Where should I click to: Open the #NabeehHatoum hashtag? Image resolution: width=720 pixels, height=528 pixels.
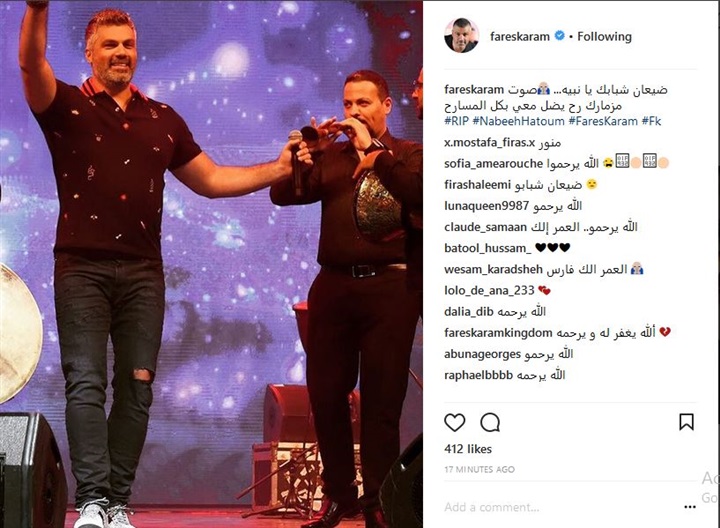pyautogui.click(x=518, y=122)
